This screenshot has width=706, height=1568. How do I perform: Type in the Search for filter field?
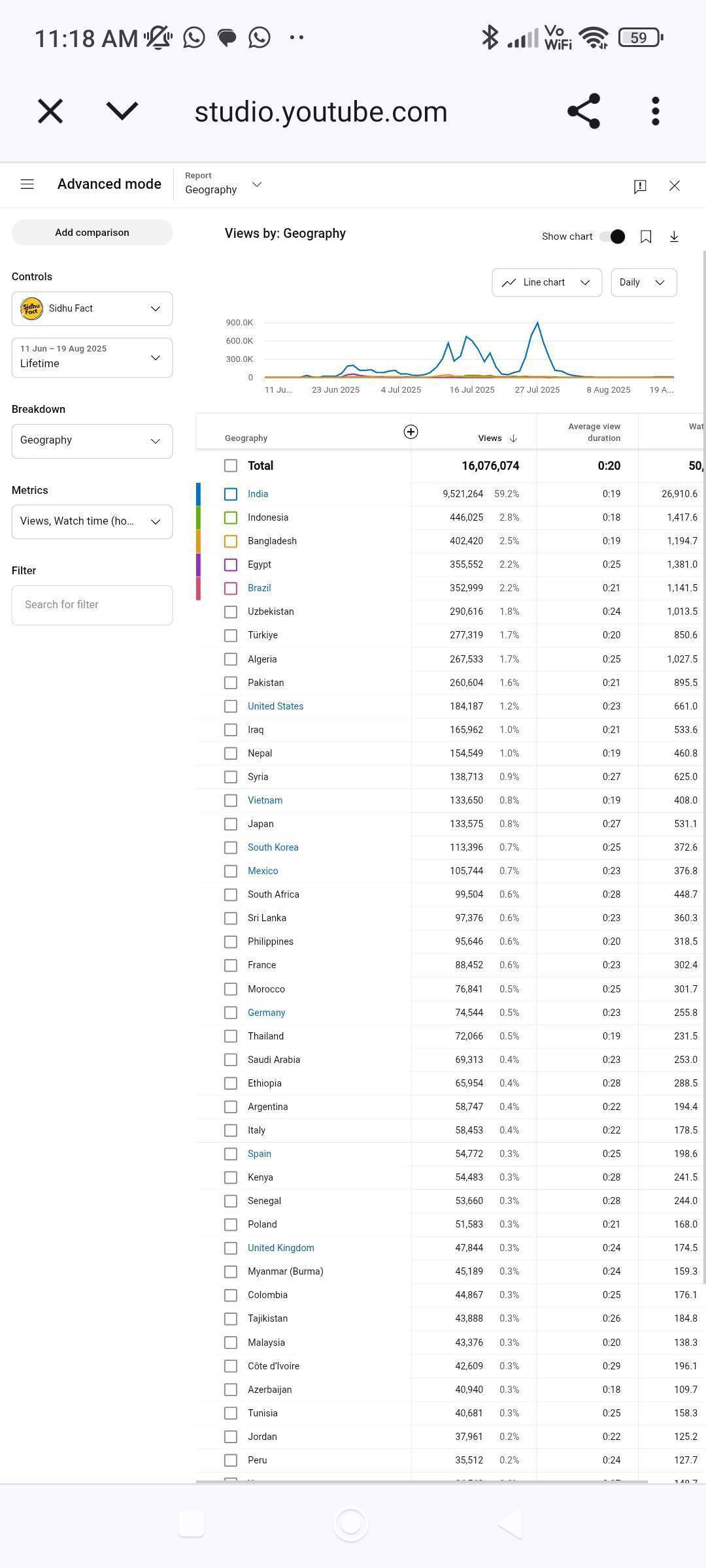[x=92, y=605]
